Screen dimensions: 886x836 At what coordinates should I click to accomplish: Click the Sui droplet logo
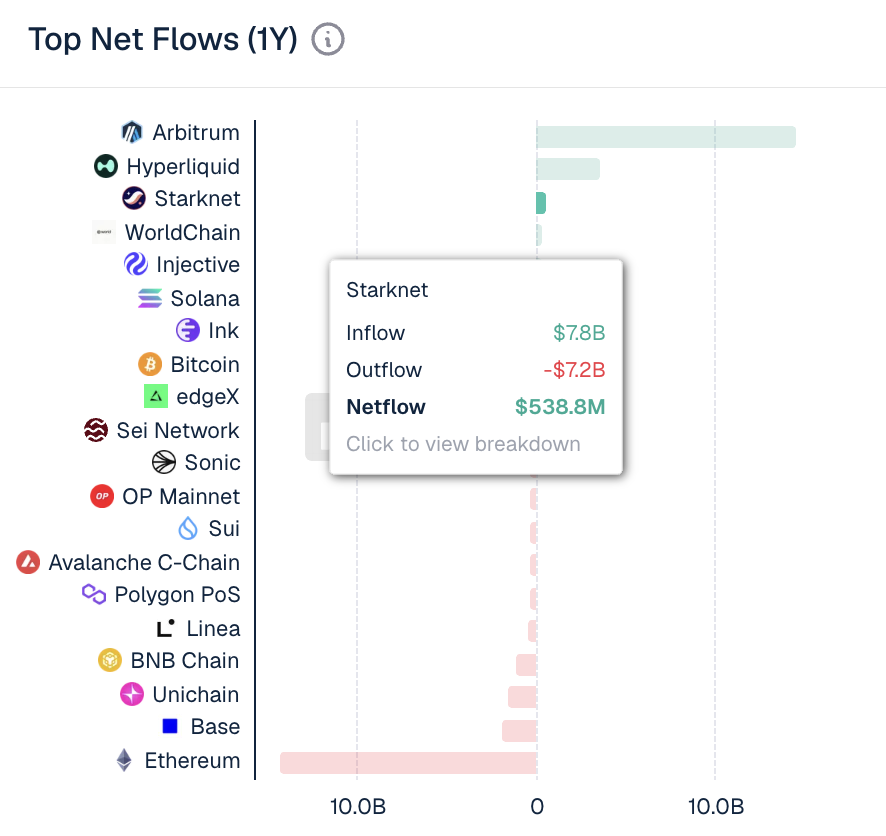click(x=188, y=529)
